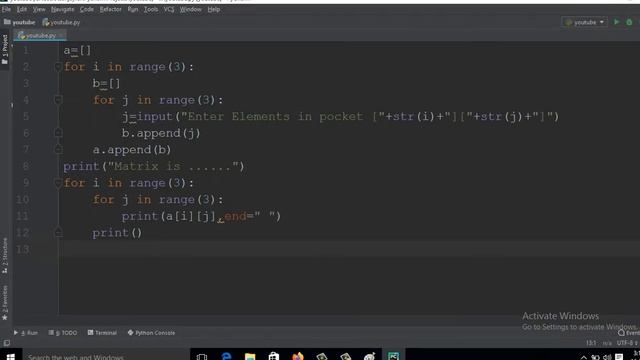Image resolution: width=640 pixels, height=360 pixels.
Task: Click the volume icon in system tray
Action: pos(607,358)
